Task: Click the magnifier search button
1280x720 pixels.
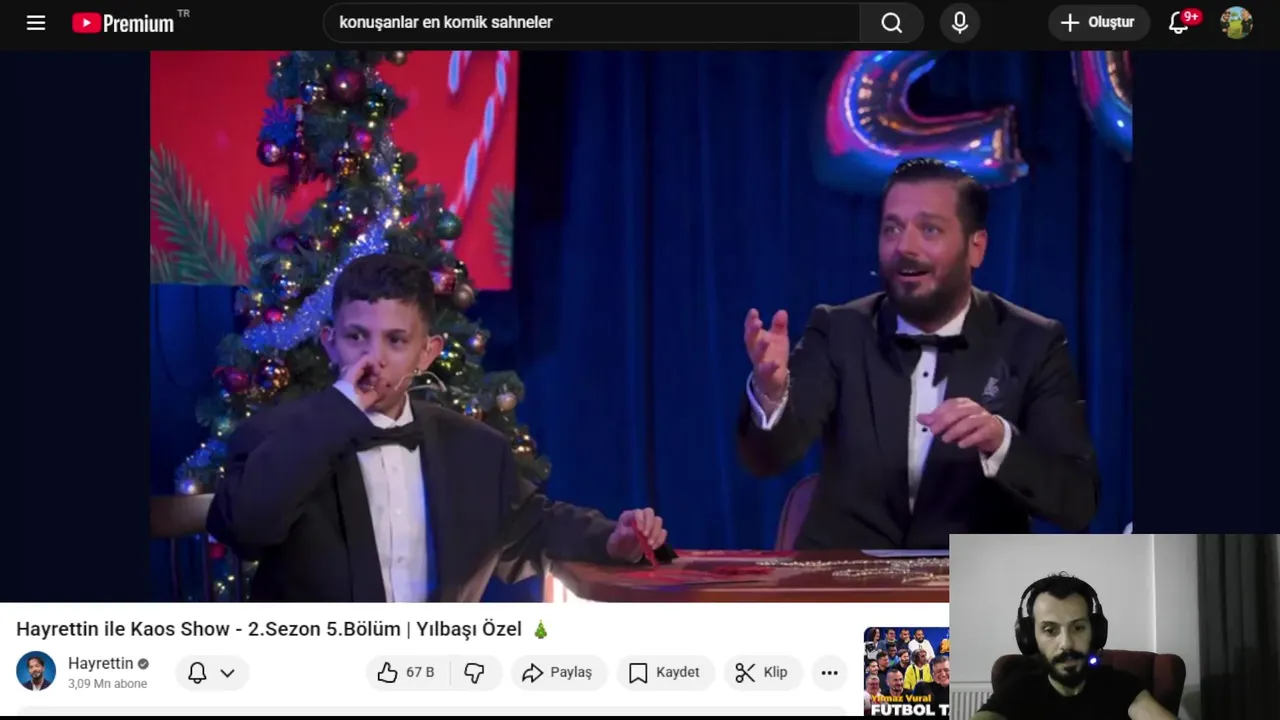Action: pyautogui.click(x=892, y=22)
